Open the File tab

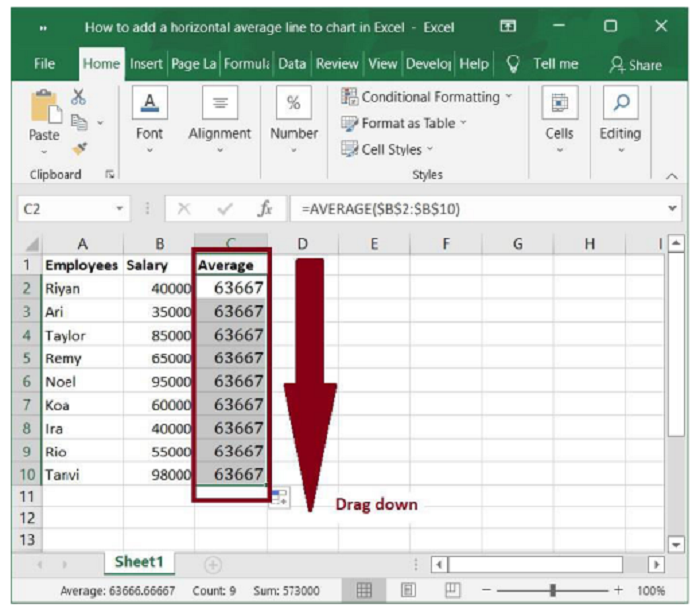[x=45, y=64]
